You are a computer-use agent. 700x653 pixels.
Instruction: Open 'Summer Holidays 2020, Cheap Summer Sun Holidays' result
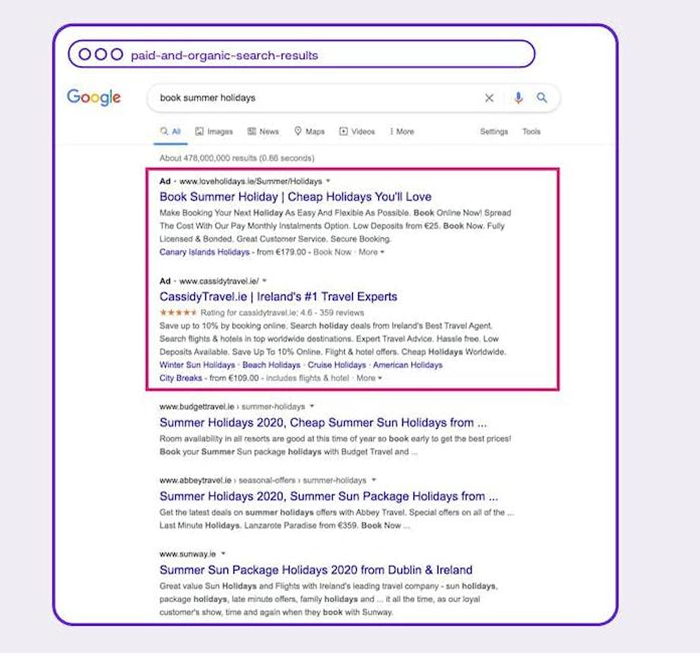[323, 423]
